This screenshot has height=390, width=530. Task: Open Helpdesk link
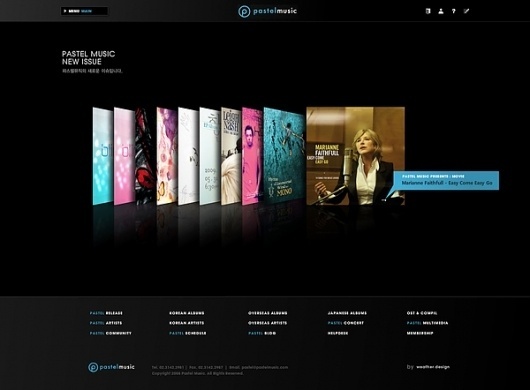click(x=338, y=333)
